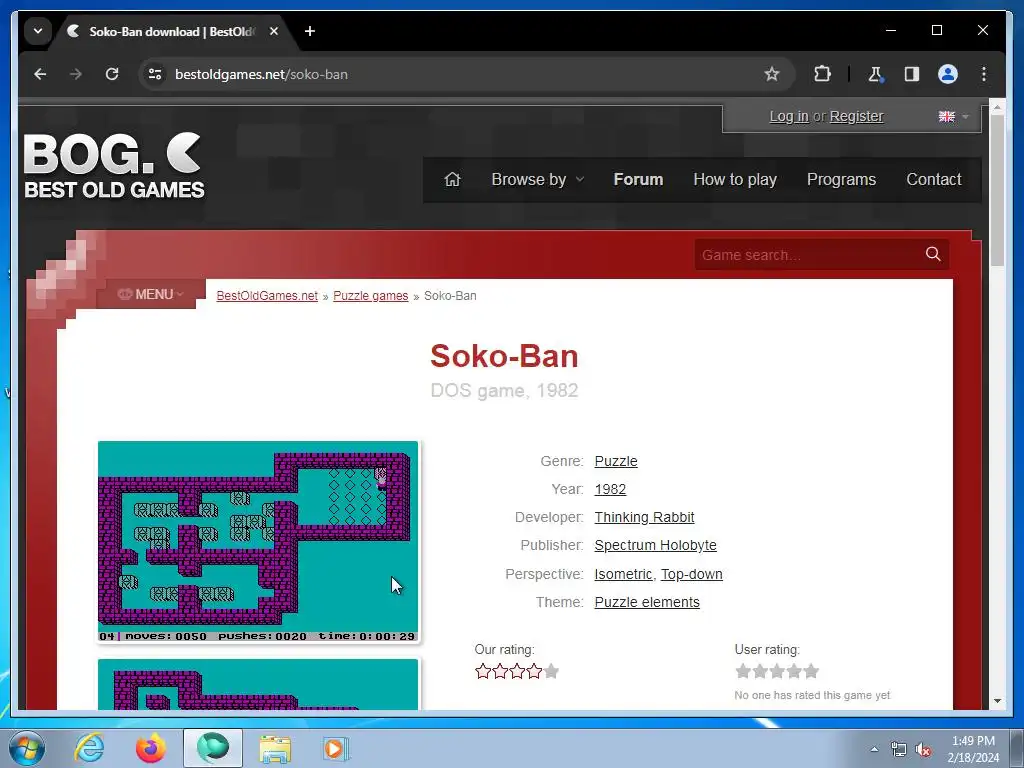Open BestOldGames.net breadcrumb link
Viewport: 1024px width, 768px height.
tap(266, 296)
